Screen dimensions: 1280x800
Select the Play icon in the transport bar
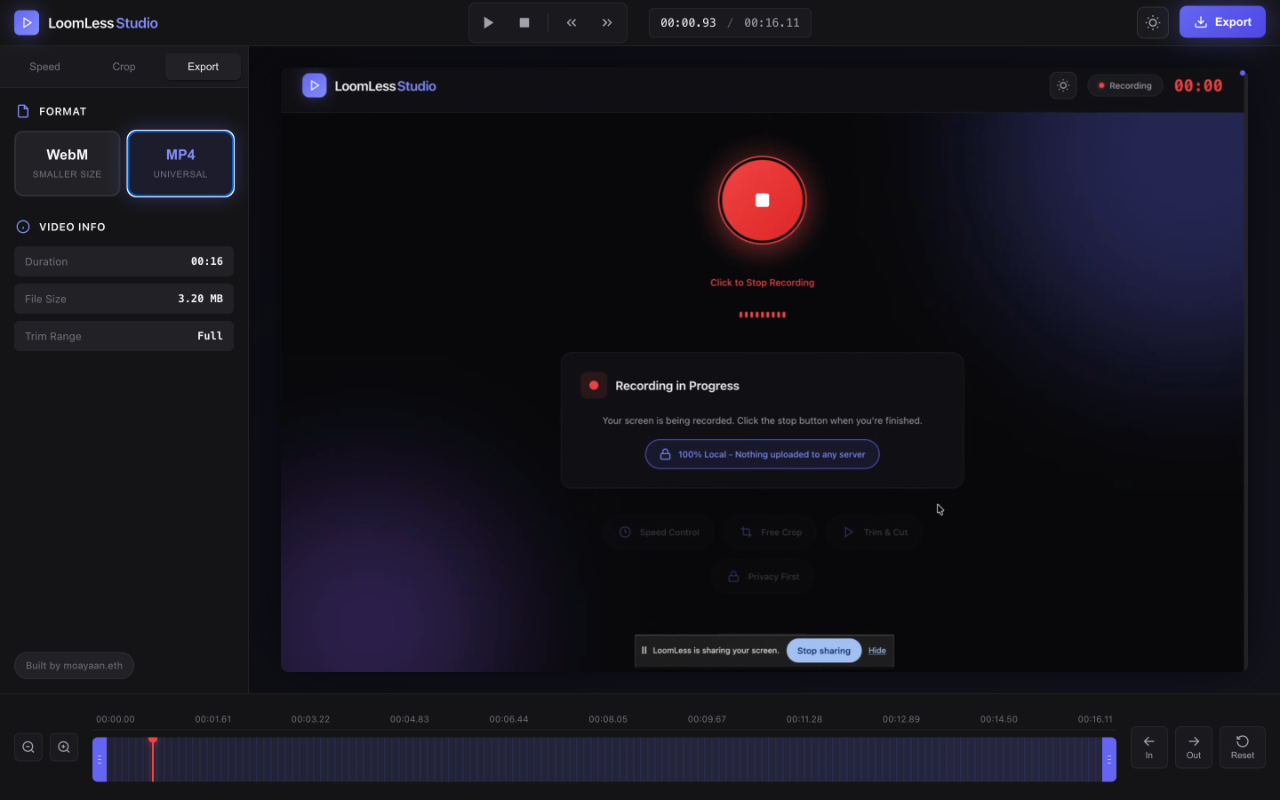[487, 22]
